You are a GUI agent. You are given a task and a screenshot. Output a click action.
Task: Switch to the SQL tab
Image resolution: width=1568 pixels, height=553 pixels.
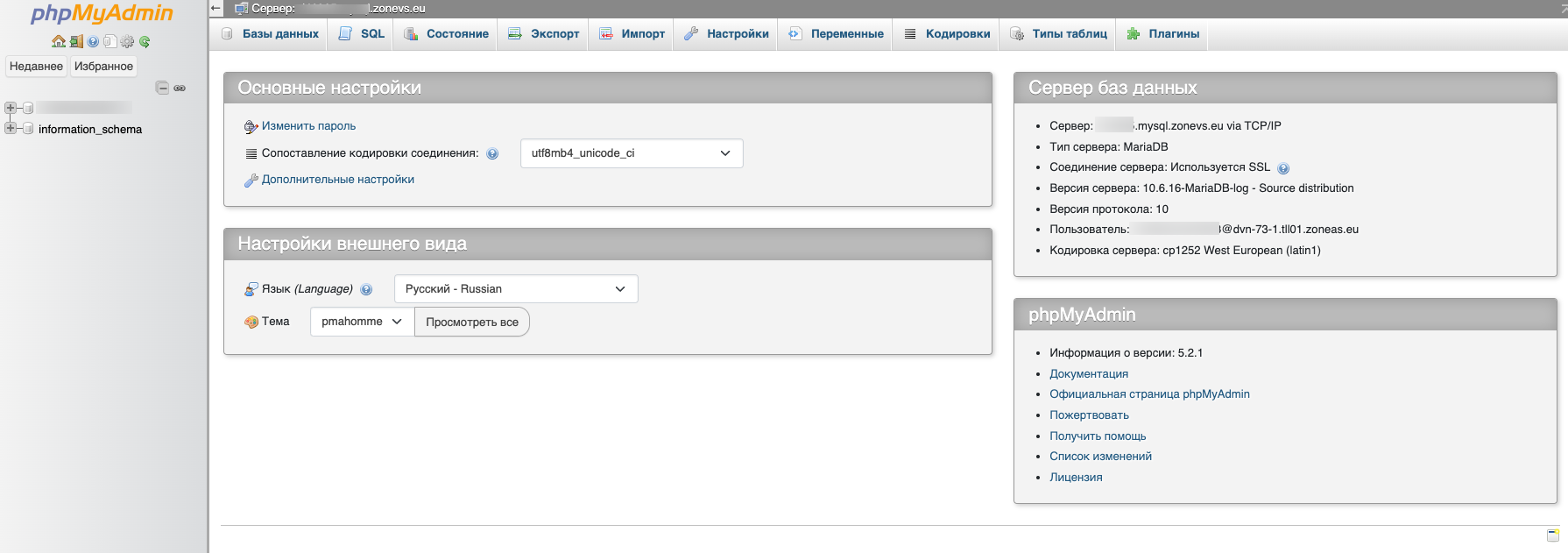362,34
